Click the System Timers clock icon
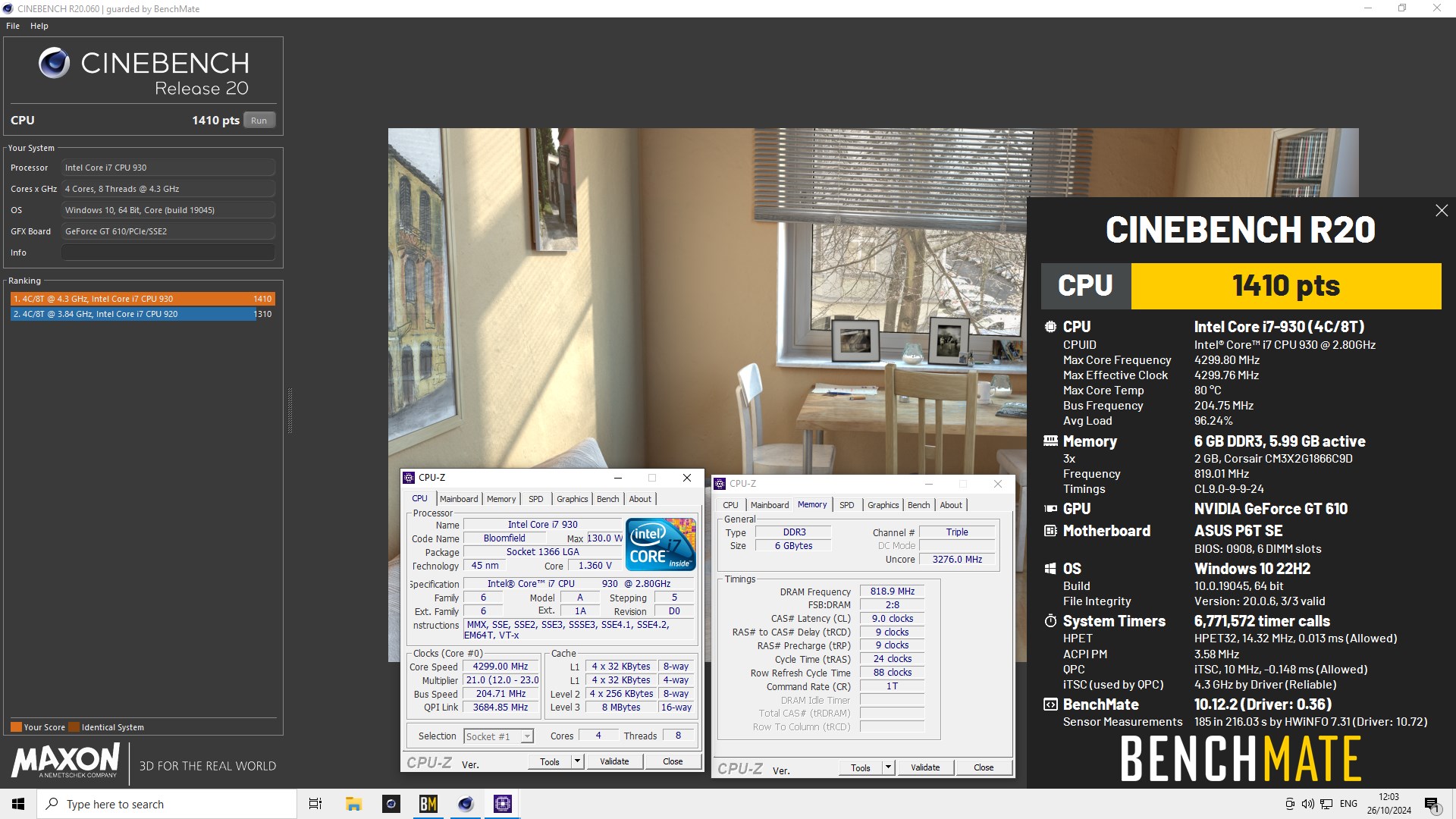 [1050, 621]
